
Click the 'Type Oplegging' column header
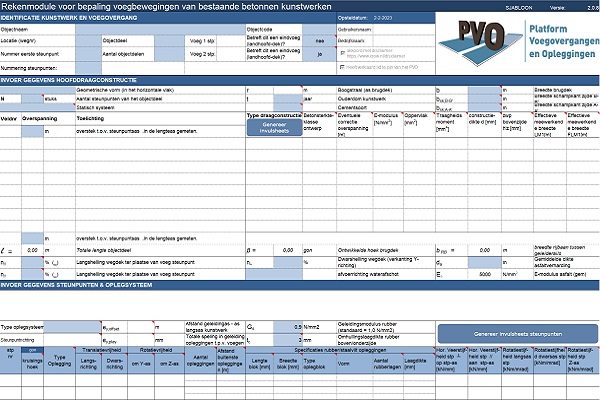59,360
